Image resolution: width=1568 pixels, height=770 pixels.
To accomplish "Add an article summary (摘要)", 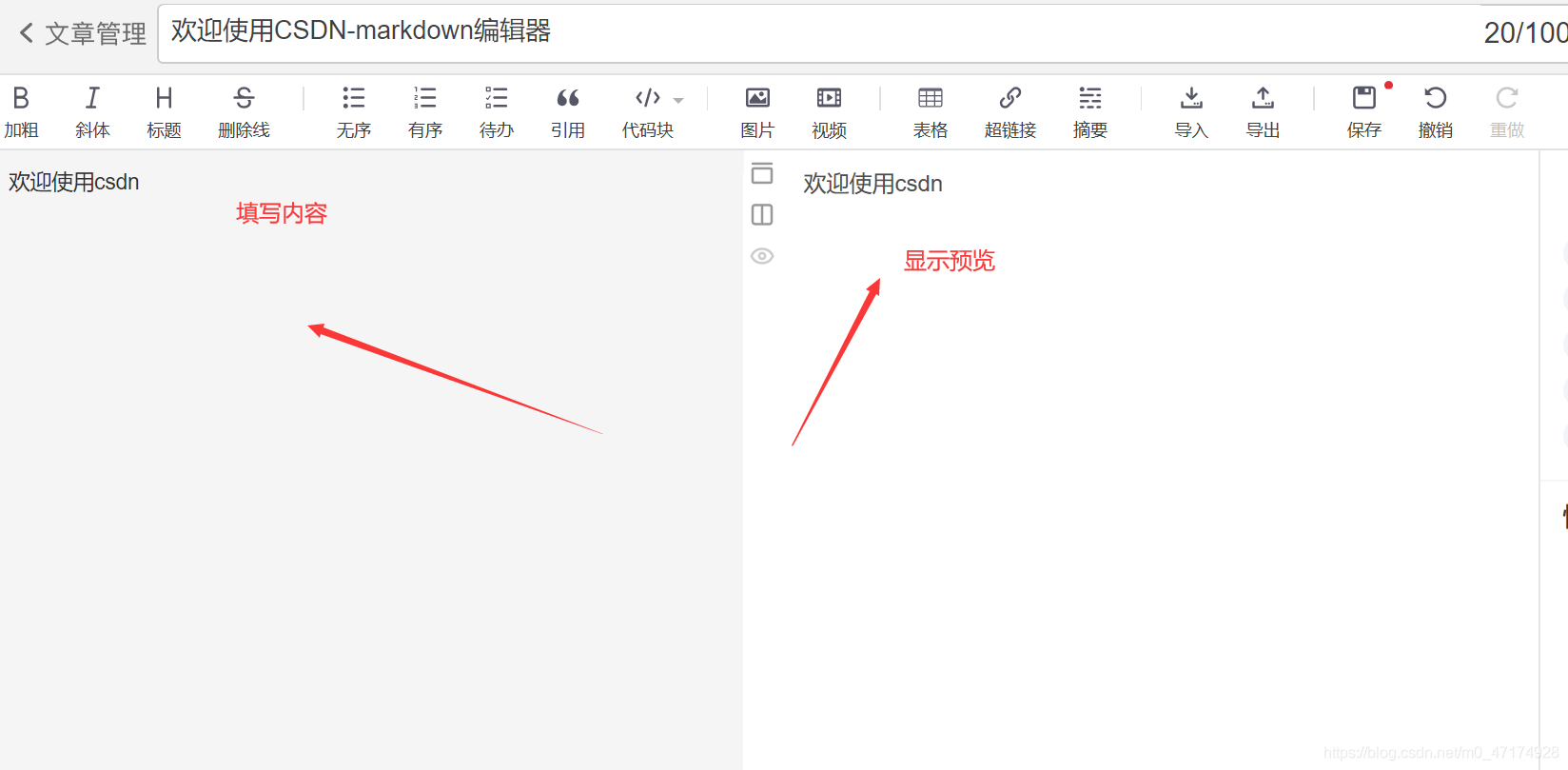I will coord(1089,112).
